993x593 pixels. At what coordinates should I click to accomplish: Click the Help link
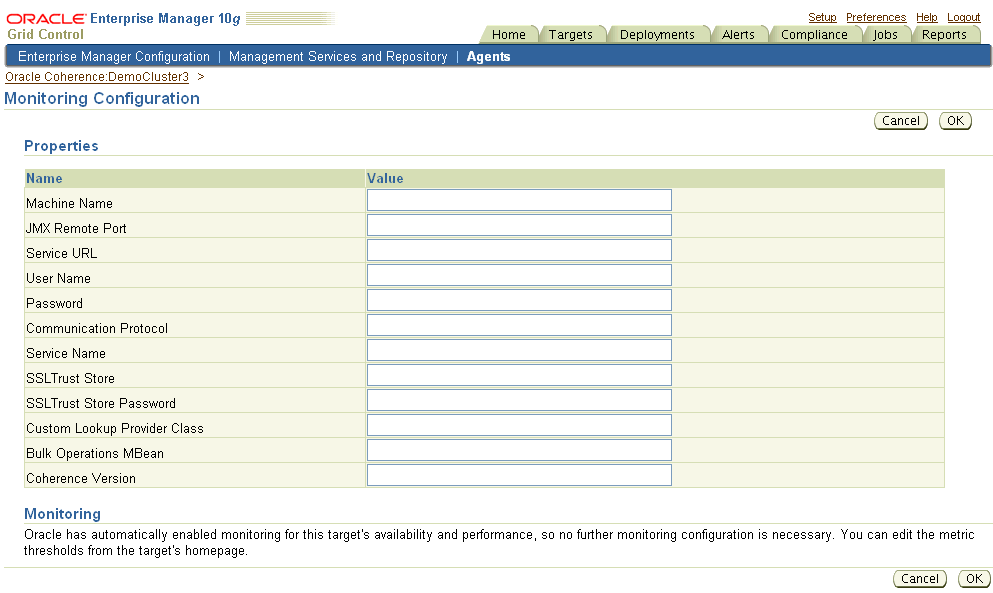pyautogui.click(x=926, y=17)
